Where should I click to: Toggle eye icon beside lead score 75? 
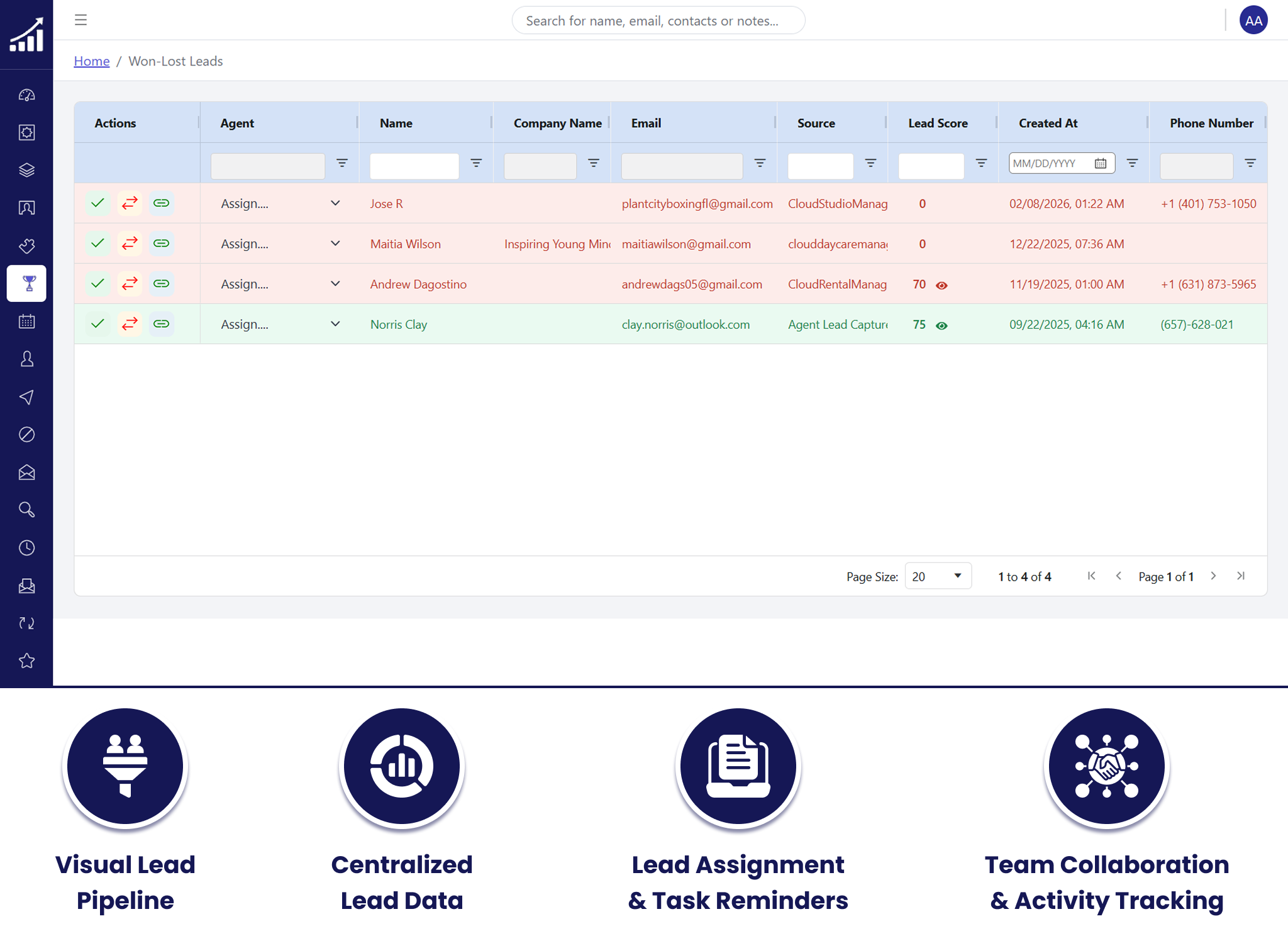tap(941, 325)
